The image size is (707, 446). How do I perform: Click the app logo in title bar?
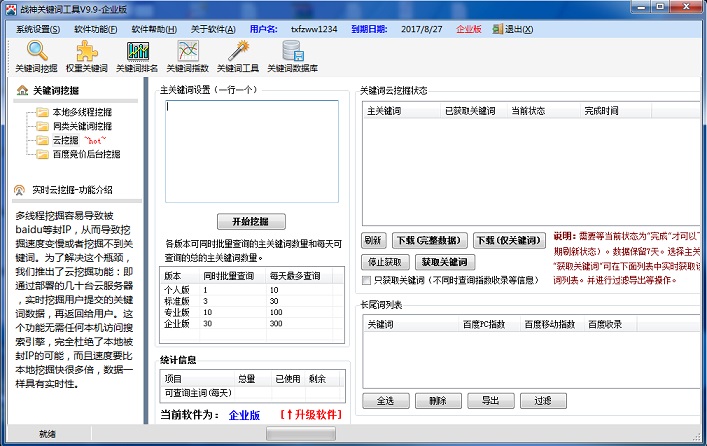pyautogui.click(x=11, y=9)
